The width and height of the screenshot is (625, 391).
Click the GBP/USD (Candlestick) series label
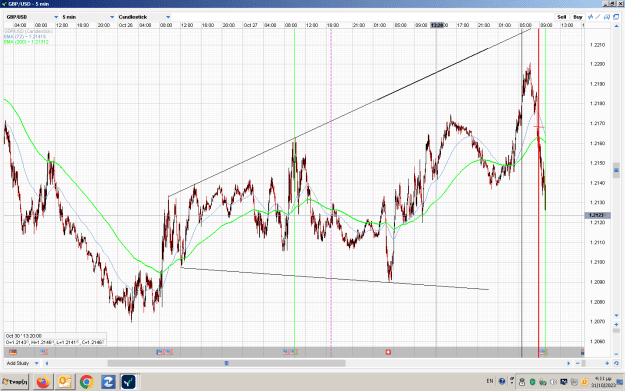tap(28, 31)
